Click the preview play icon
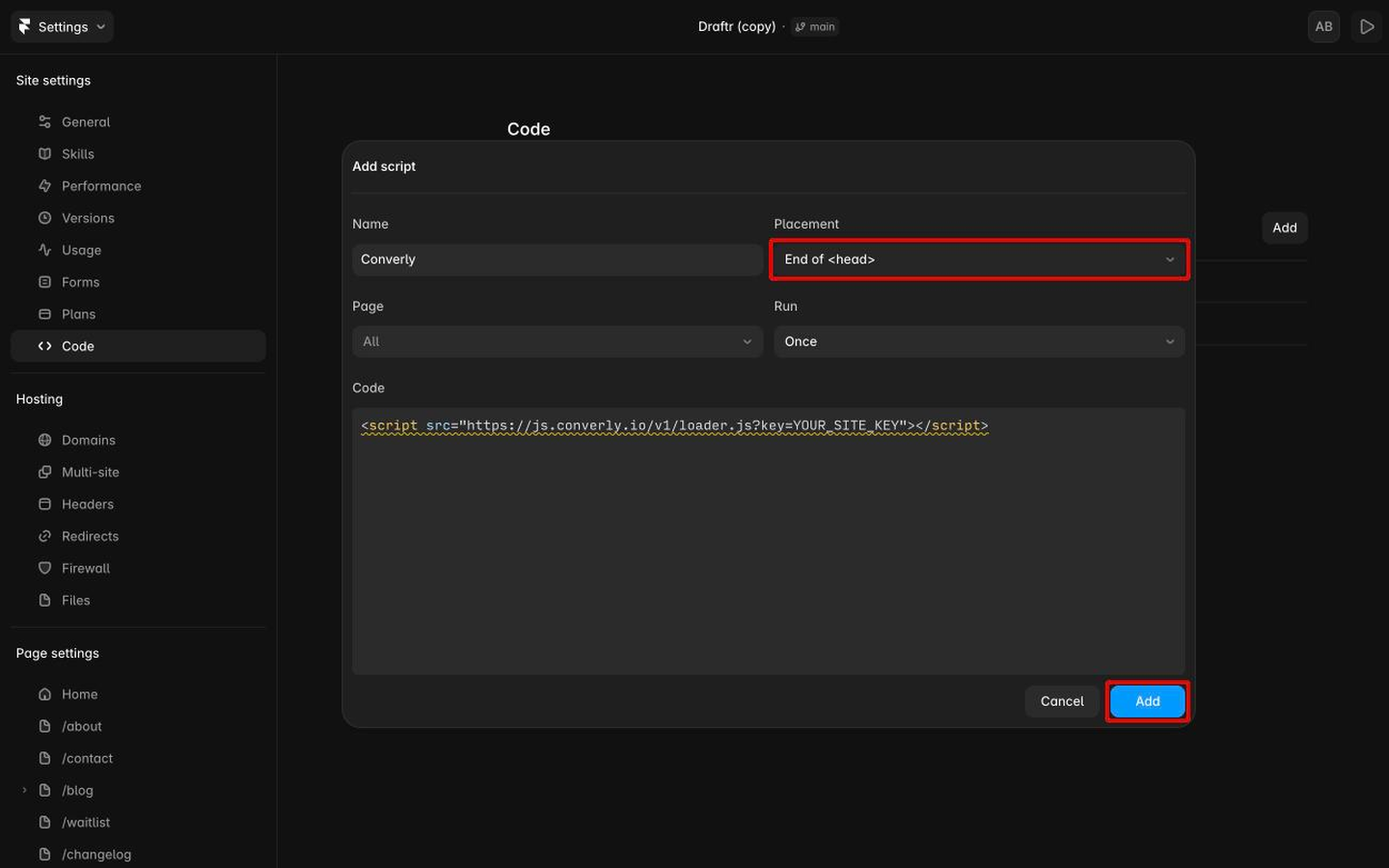1389x868 pixels. pyautogui.click(x=1367, y=27)
